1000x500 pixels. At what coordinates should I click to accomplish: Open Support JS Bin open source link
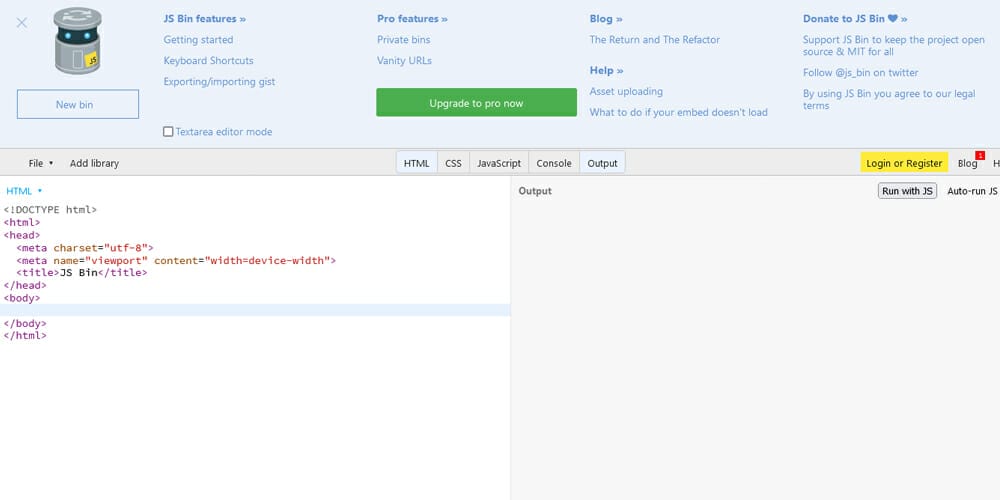tap(893, 45)
